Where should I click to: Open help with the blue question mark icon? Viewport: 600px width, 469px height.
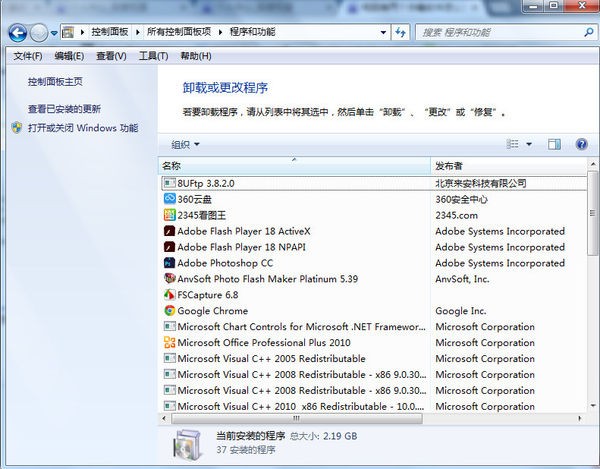[581, 144]
